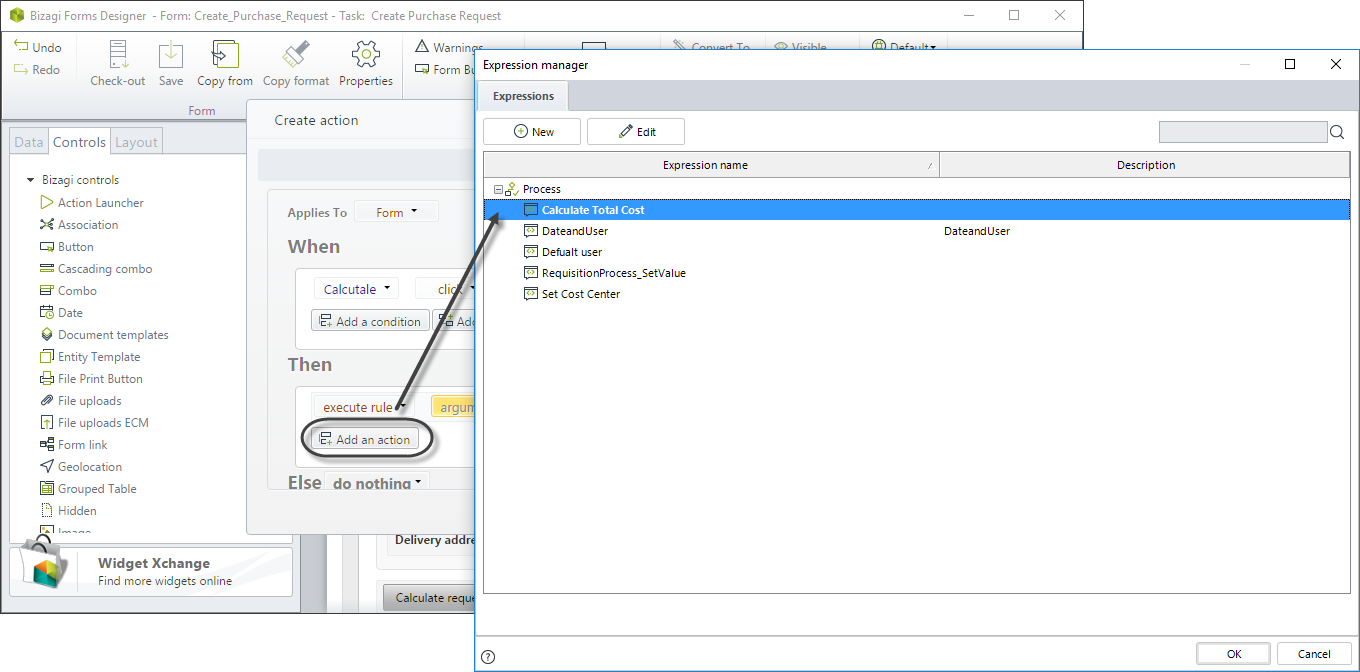The image size is (1360, 672).
Task: Click the Widget Xchange shopping bag icon
Action: pyautogui.click(x=45, y=564)
